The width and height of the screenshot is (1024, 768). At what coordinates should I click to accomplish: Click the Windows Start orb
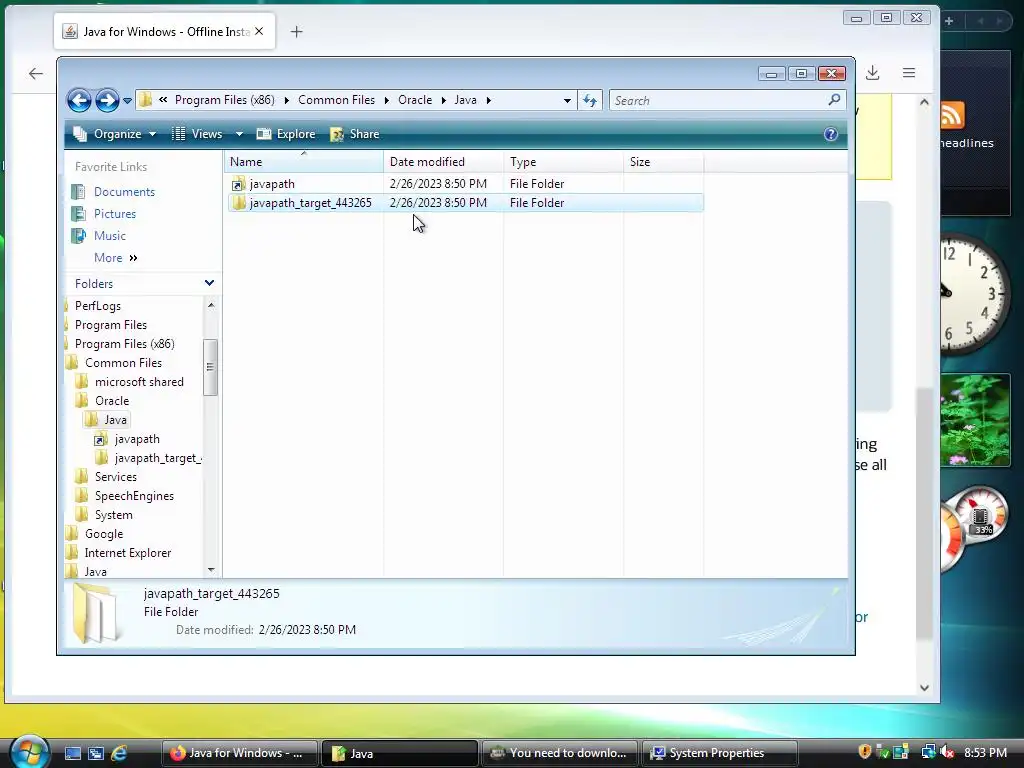point(29,751)
